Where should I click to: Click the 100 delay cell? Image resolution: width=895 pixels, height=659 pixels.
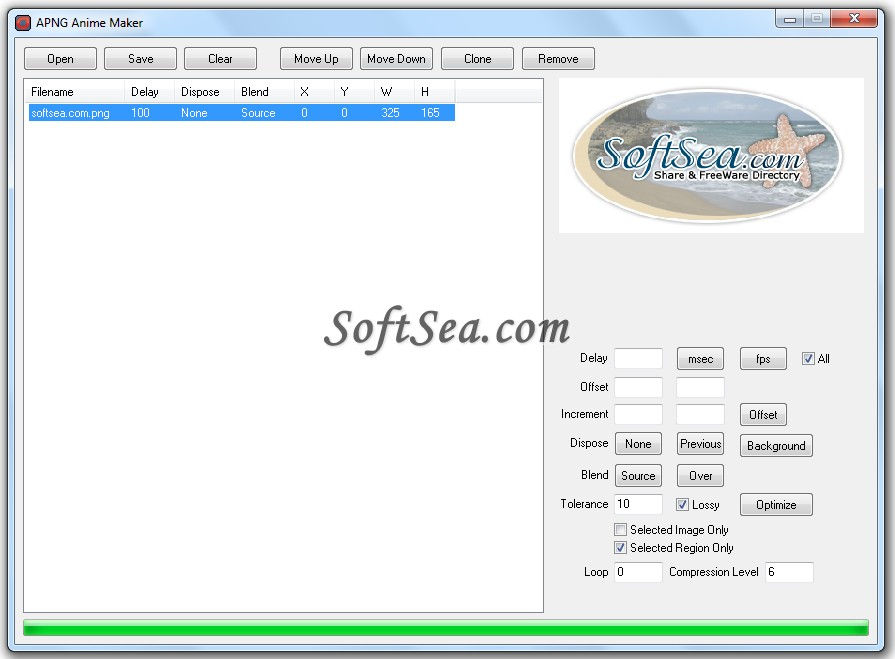(140, 113)
